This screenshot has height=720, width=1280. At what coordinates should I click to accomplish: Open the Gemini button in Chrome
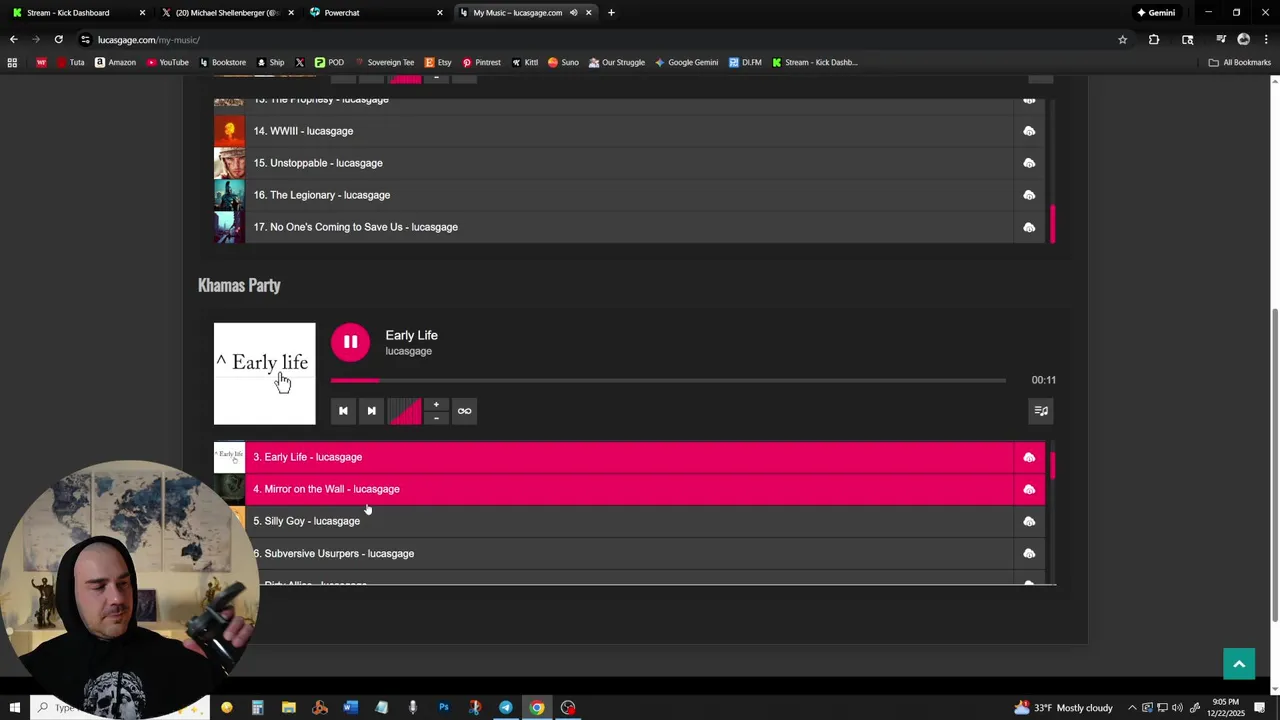[x=1156, y=13]
